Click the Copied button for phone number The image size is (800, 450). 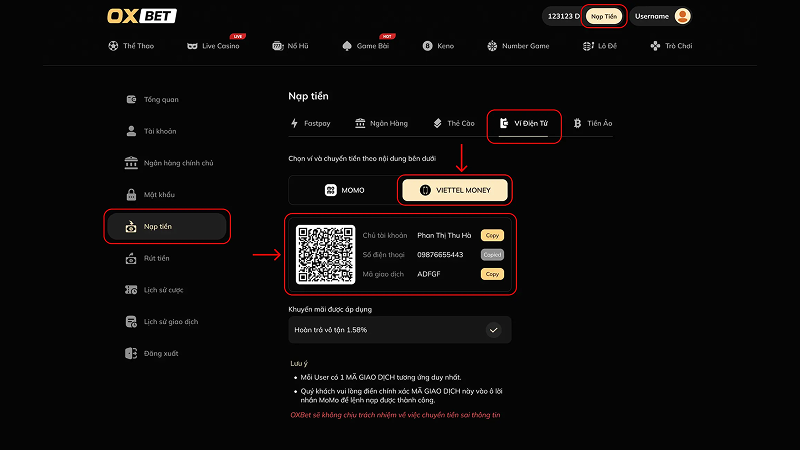pos(492,255)
